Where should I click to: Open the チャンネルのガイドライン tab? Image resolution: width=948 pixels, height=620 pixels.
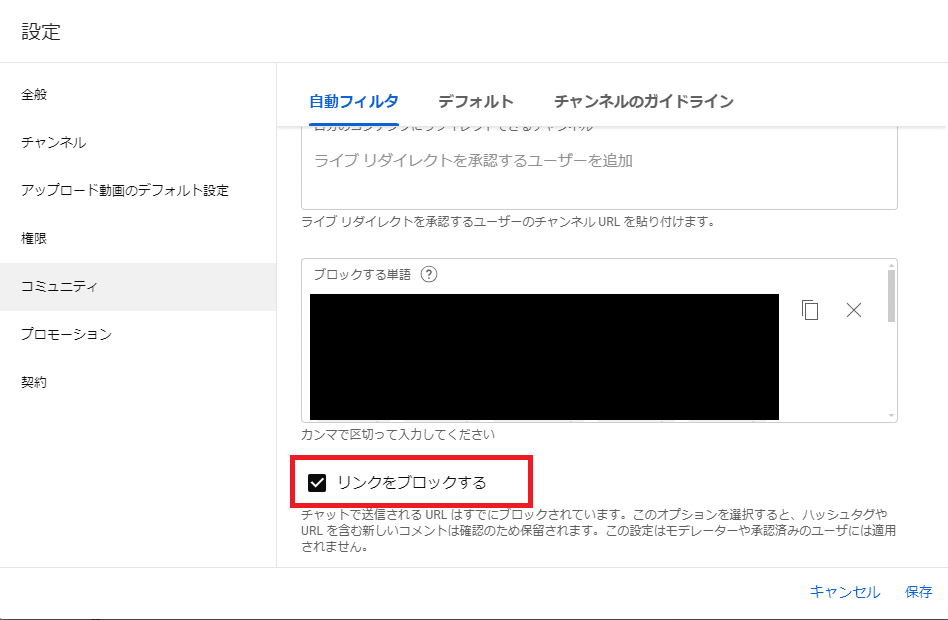tap(644, 101)
